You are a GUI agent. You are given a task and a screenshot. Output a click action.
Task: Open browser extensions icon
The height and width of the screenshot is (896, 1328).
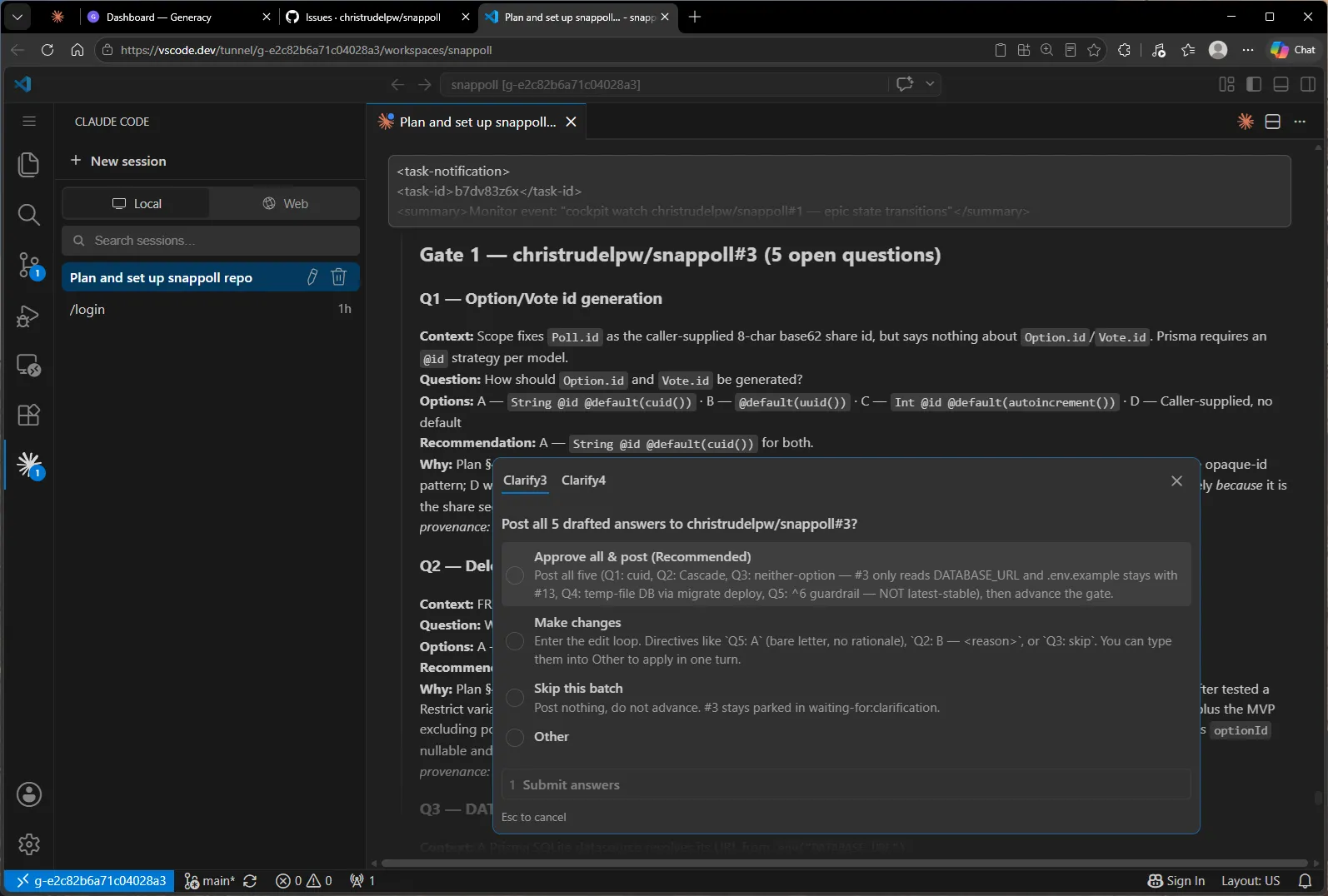(1124, 50)
